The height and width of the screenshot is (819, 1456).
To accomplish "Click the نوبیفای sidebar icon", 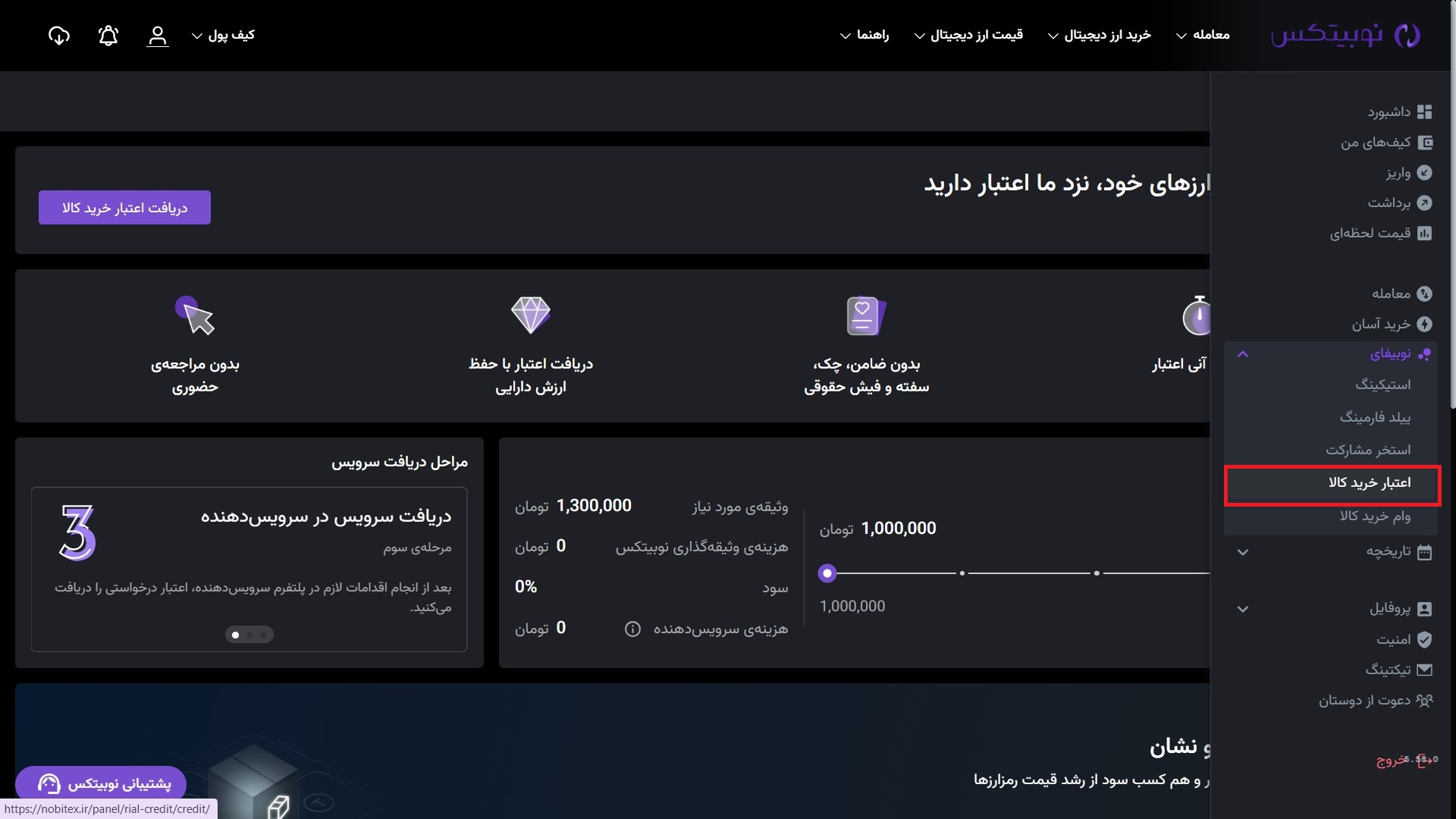I will (x=1424, y=354).
